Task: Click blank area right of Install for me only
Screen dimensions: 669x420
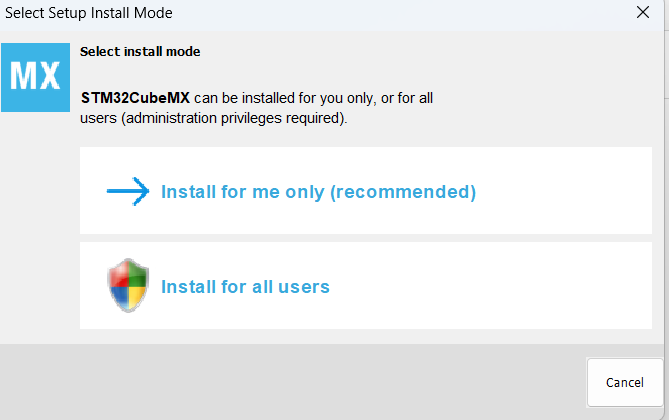Action: pos(565,192)
